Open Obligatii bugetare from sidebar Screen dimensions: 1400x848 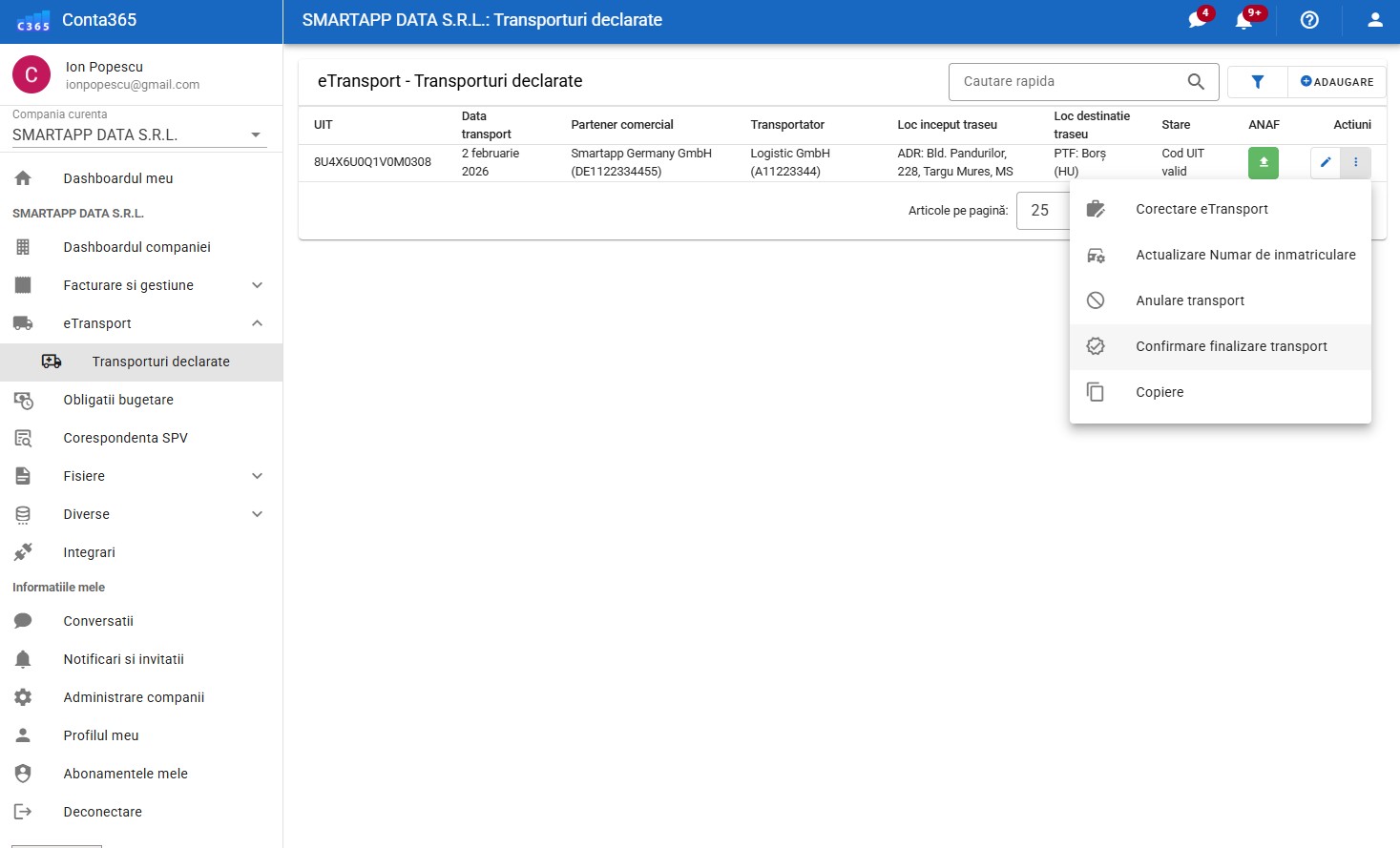click(x=118, y=400)
